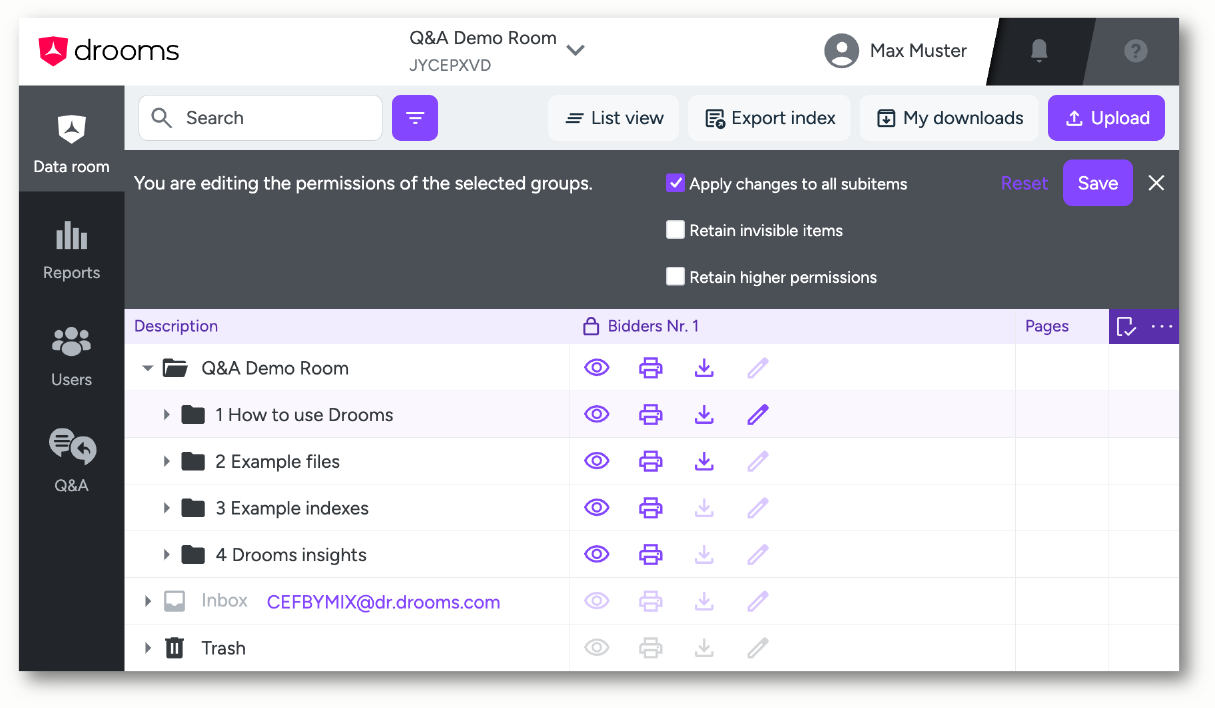
Task: Open the Reports section
Action: click(71, 250)
